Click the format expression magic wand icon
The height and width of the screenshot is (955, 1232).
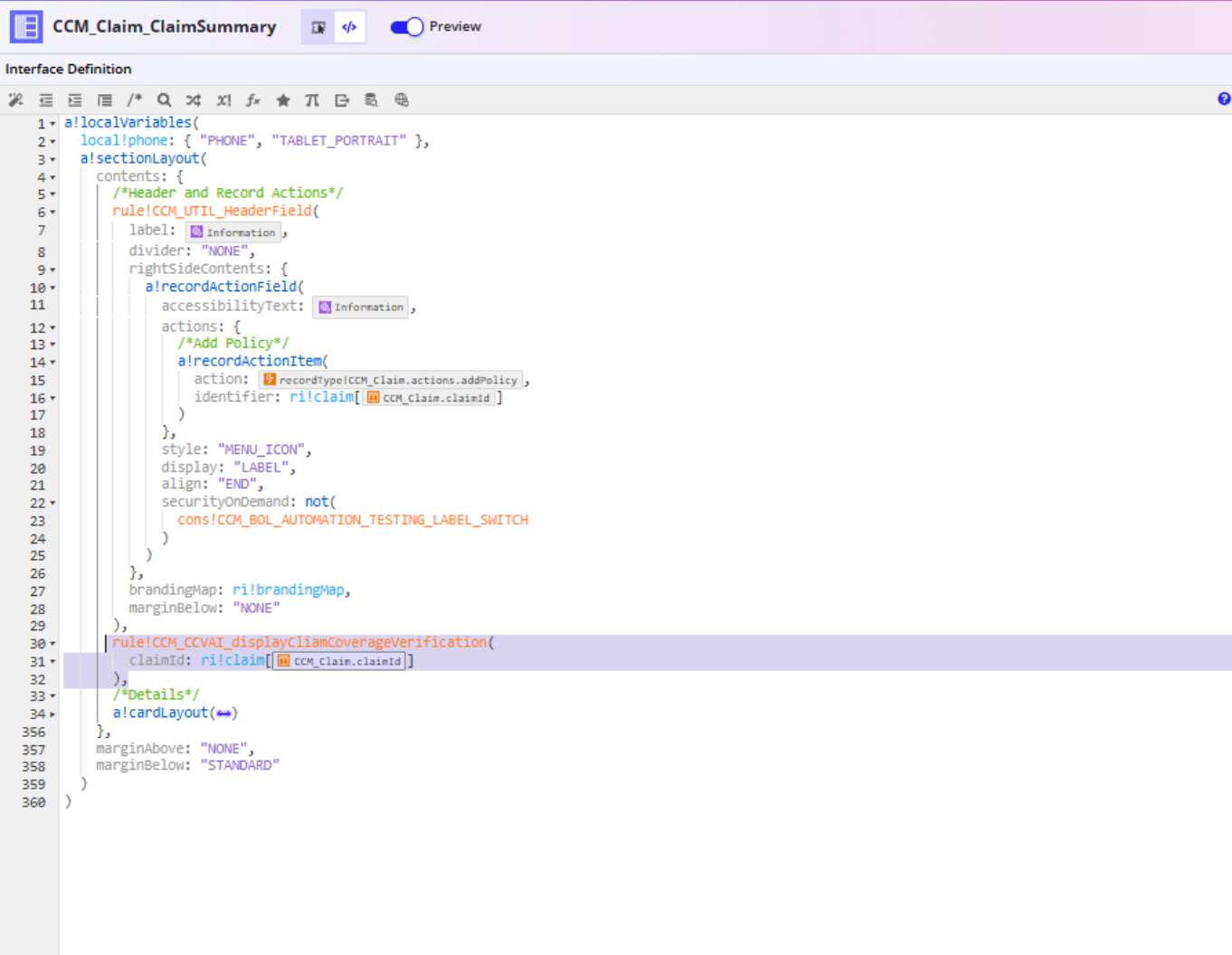(x=15, y=100)
